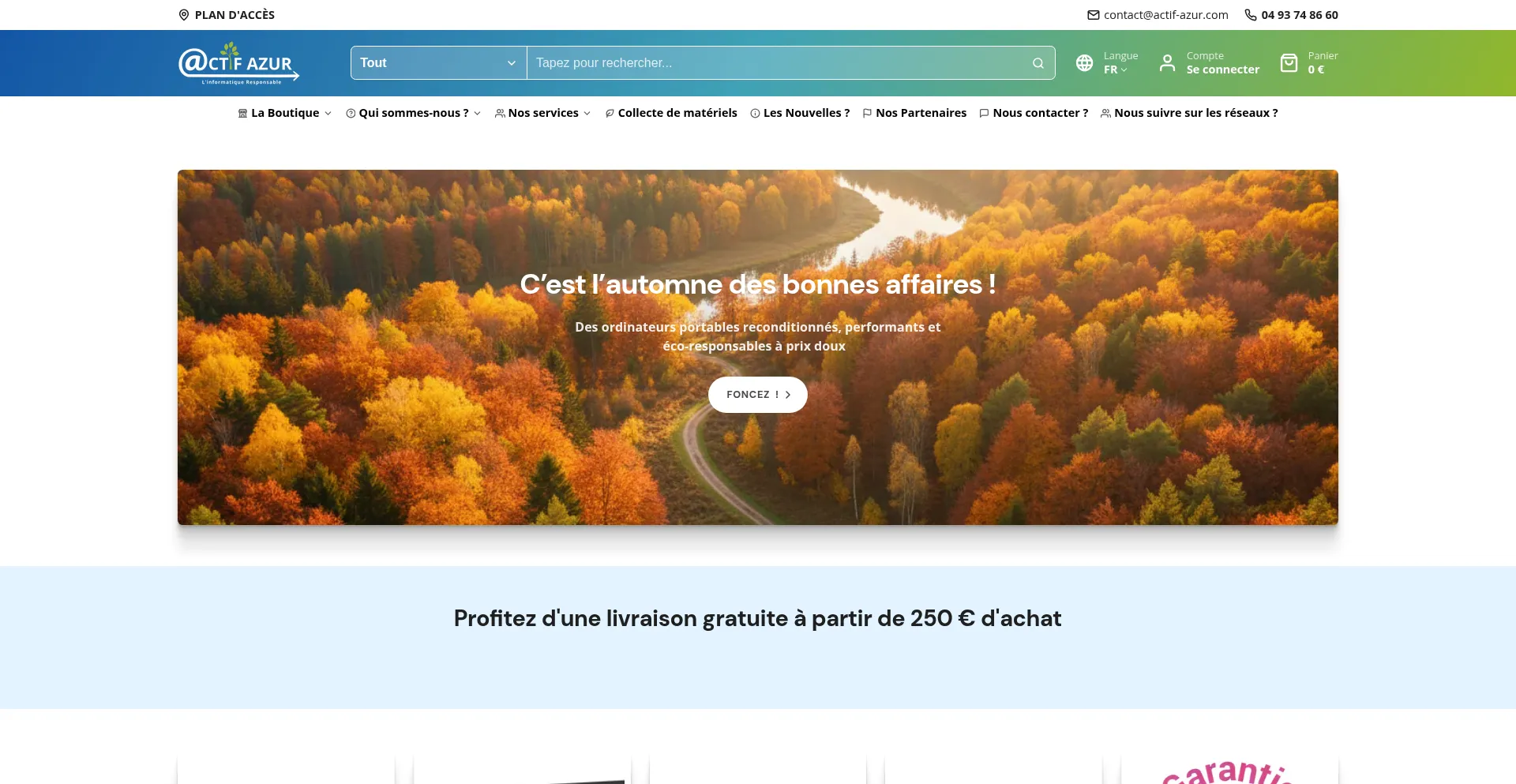The width and height of the screenshot is (1516, 784).
Task: Click the Actif Azur logo
Action: 238,63
